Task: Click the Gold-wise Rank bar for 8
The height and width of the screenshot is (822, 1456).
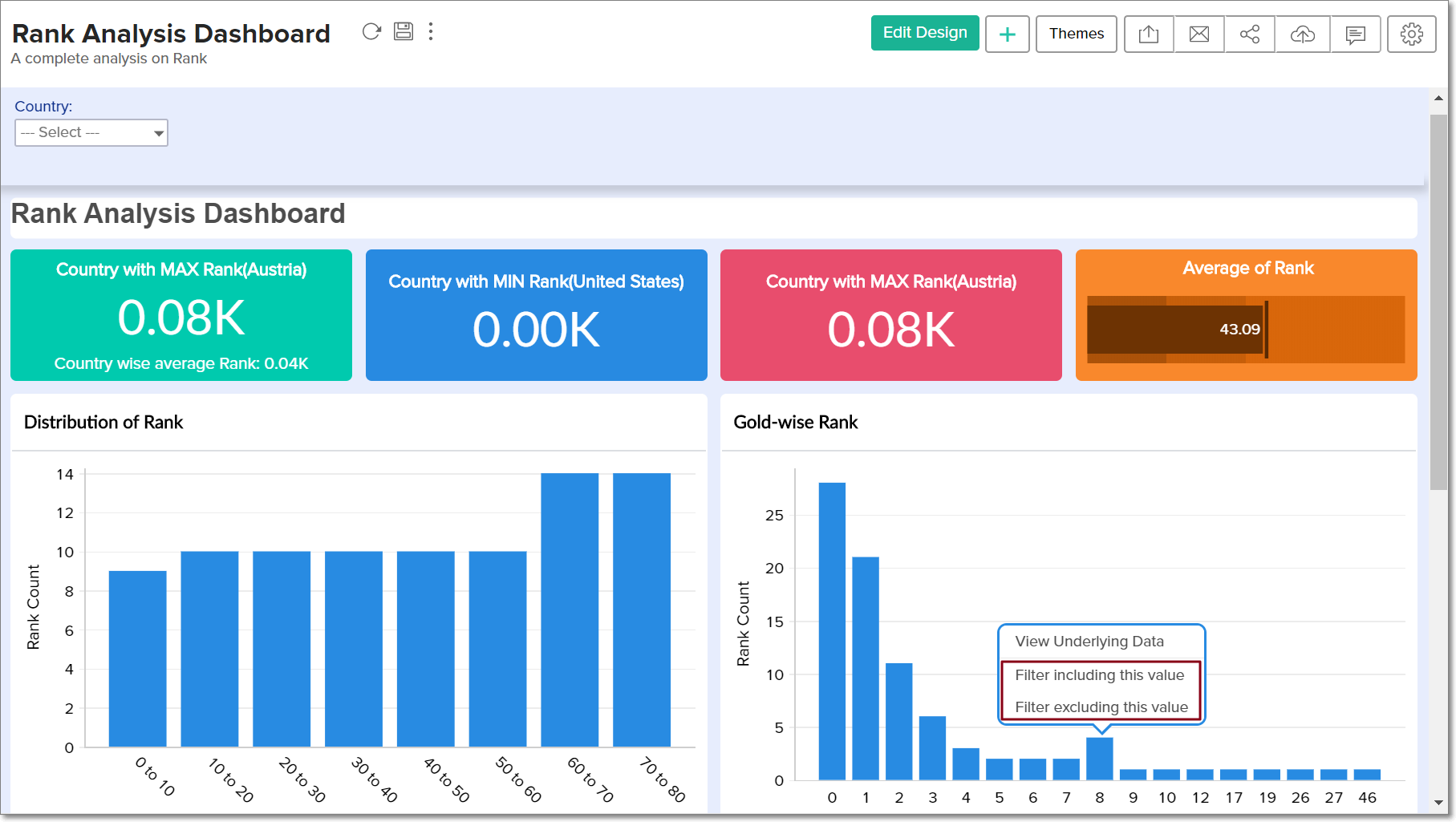Action: [1100, 759]
